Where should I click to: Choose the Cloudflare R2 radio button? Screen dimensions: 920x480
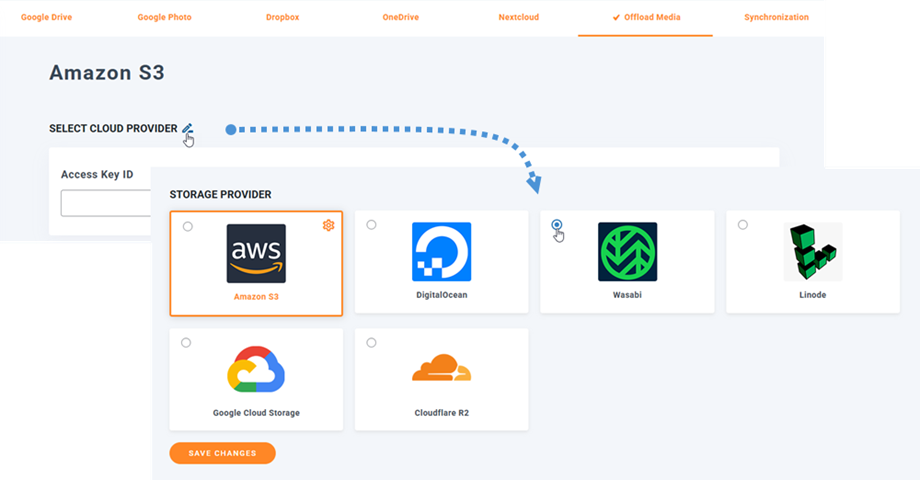tap(372, 343)
